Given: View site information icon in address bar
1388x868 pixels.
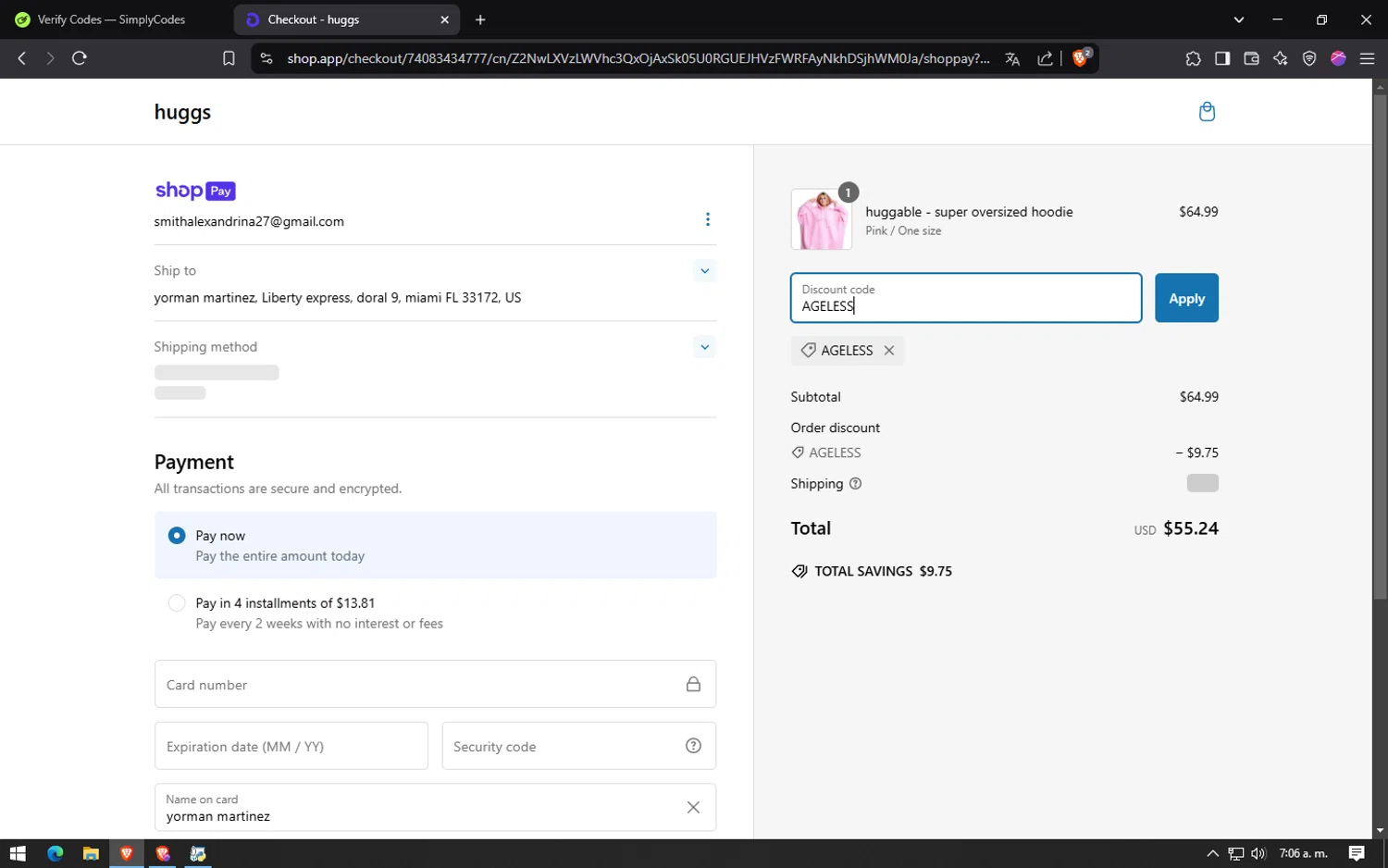Looking at the screenshot, I should coord(266,58).
